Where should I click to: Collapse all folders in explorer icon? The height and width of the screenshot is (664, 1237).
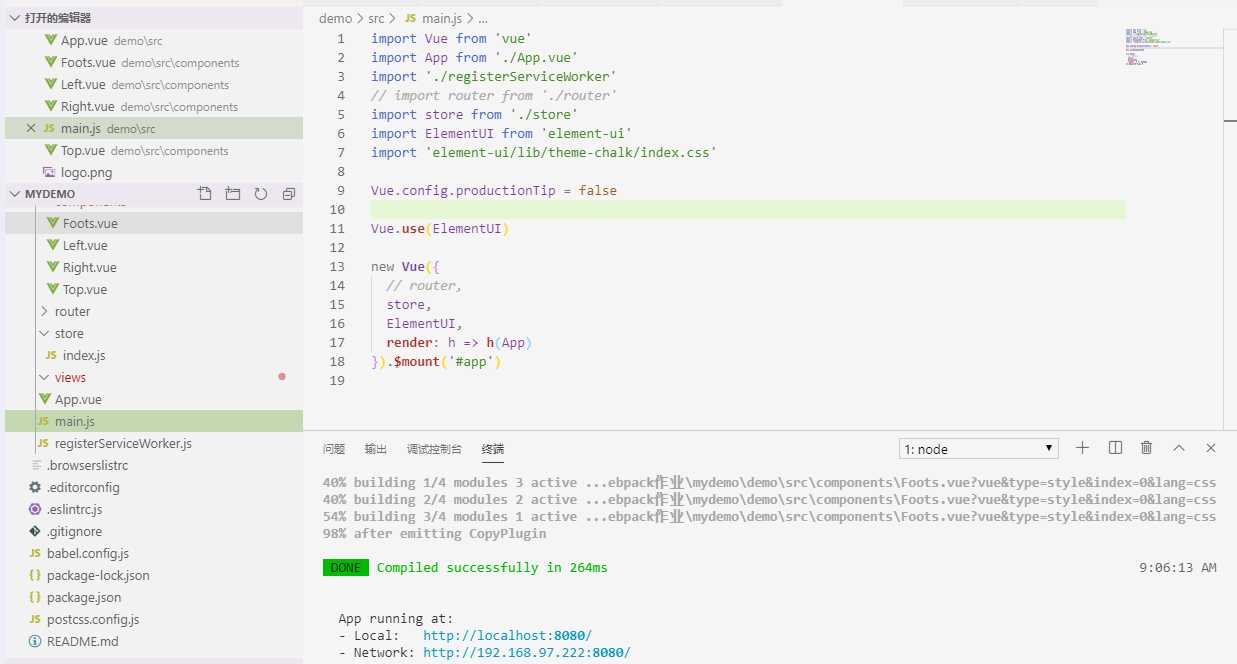(289, 194)
